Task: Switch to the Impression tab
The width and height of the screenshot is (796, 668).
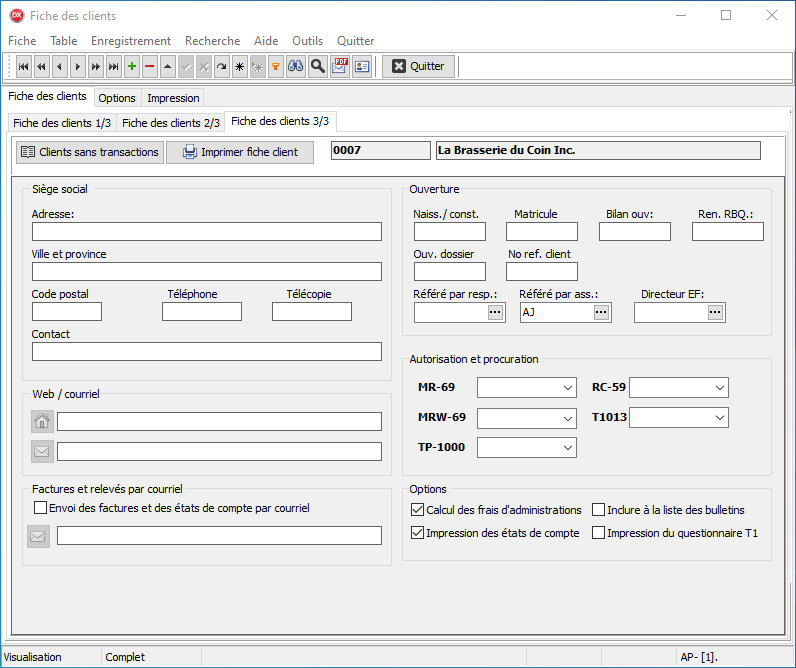Action: coord(173,98)
